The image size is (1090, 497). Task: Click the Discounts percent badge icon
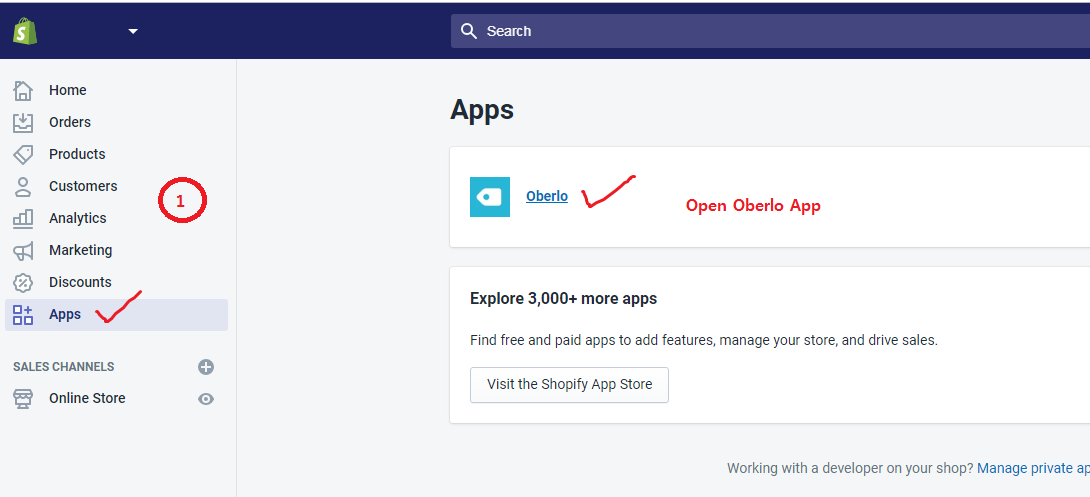pyautogui.click(x=23, y=282)
